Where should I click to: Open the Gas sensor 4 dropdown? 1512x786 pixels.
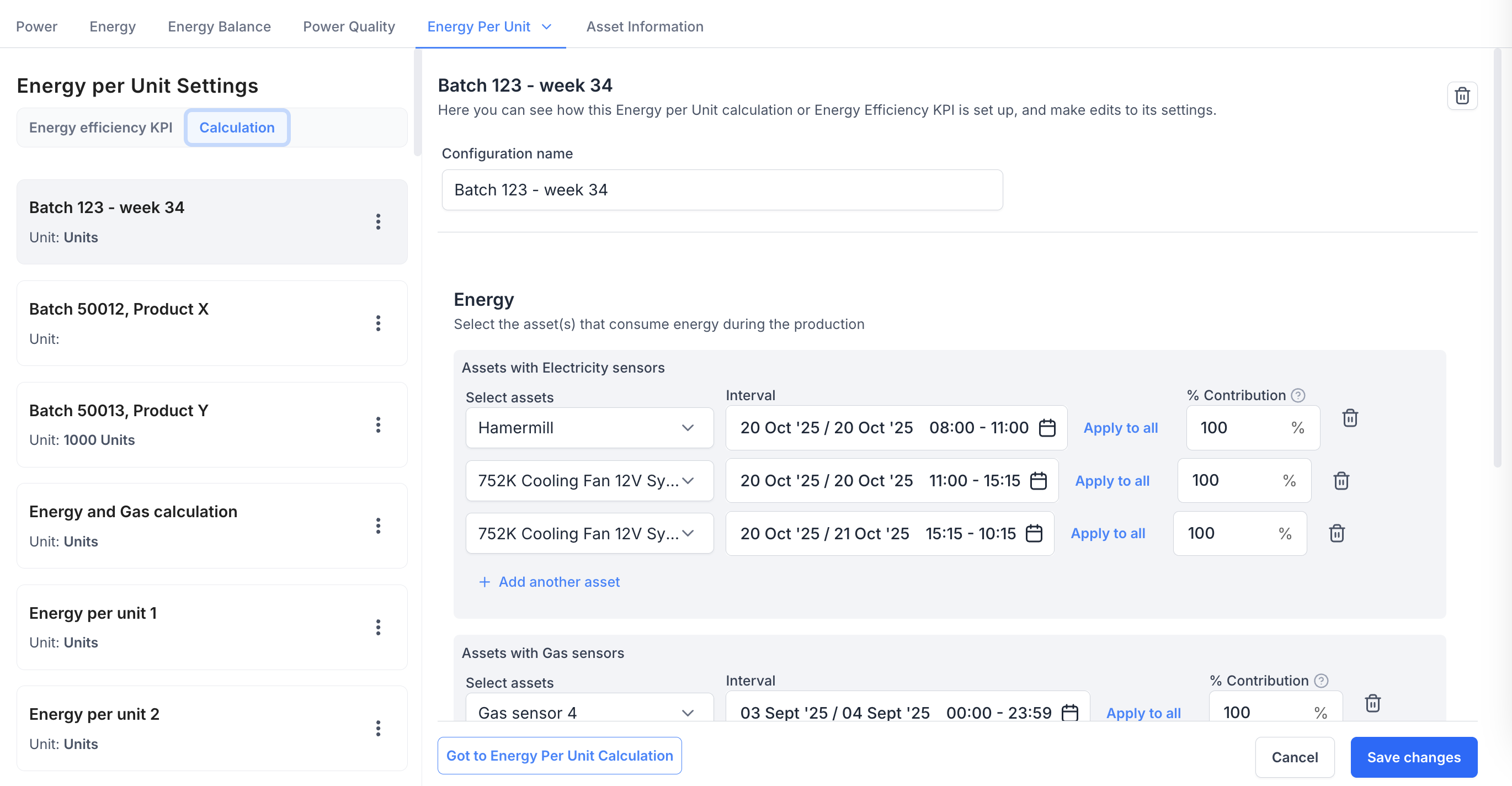click(589, 712)
